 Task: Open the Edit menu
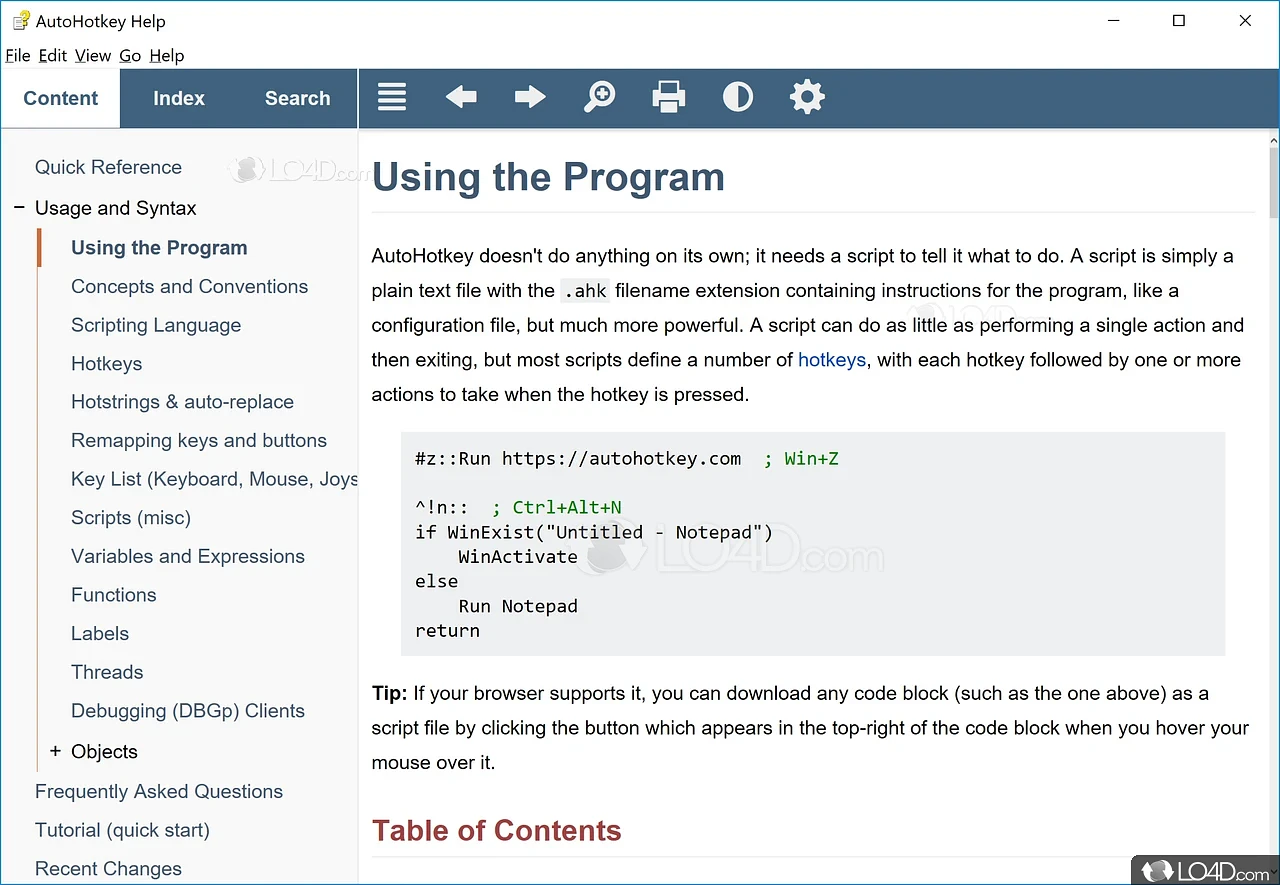pyautogui.click(x=53, y=56)
